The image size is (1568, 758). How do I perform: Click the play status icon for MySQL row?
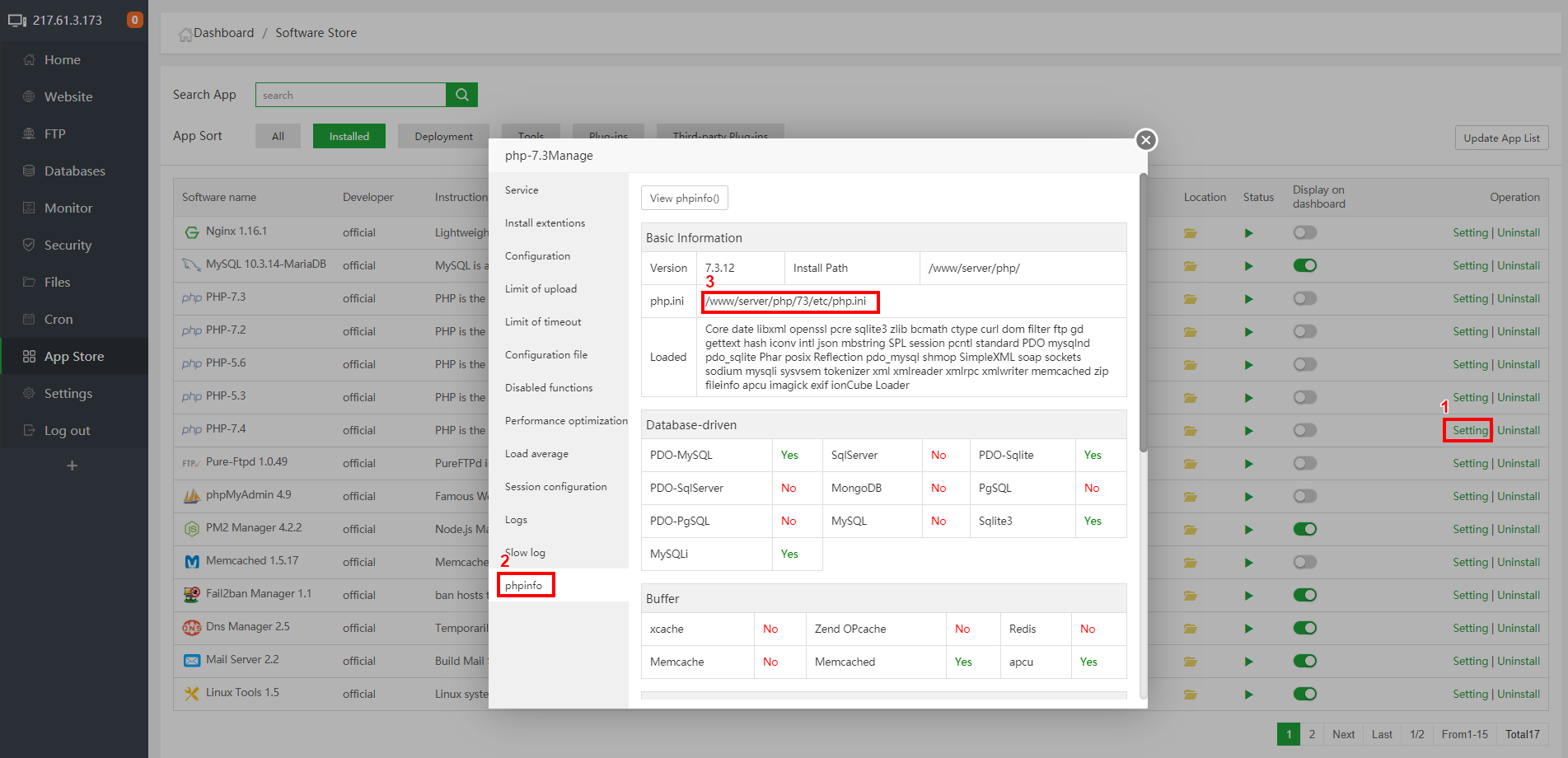[1248, 266]
